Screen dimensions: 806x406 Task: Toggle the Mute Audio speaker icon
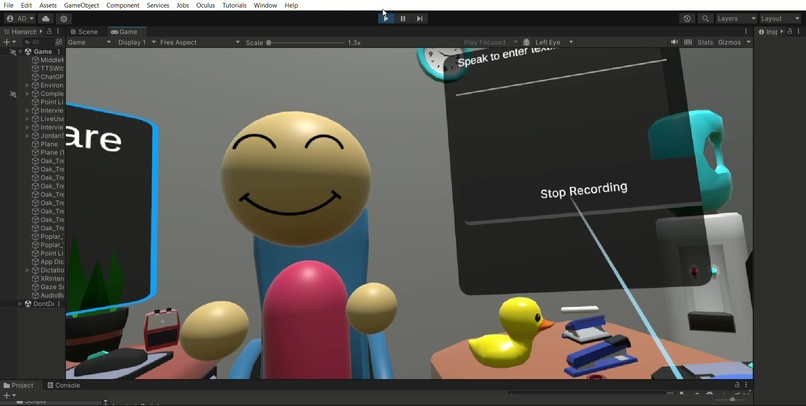[674, 42]
